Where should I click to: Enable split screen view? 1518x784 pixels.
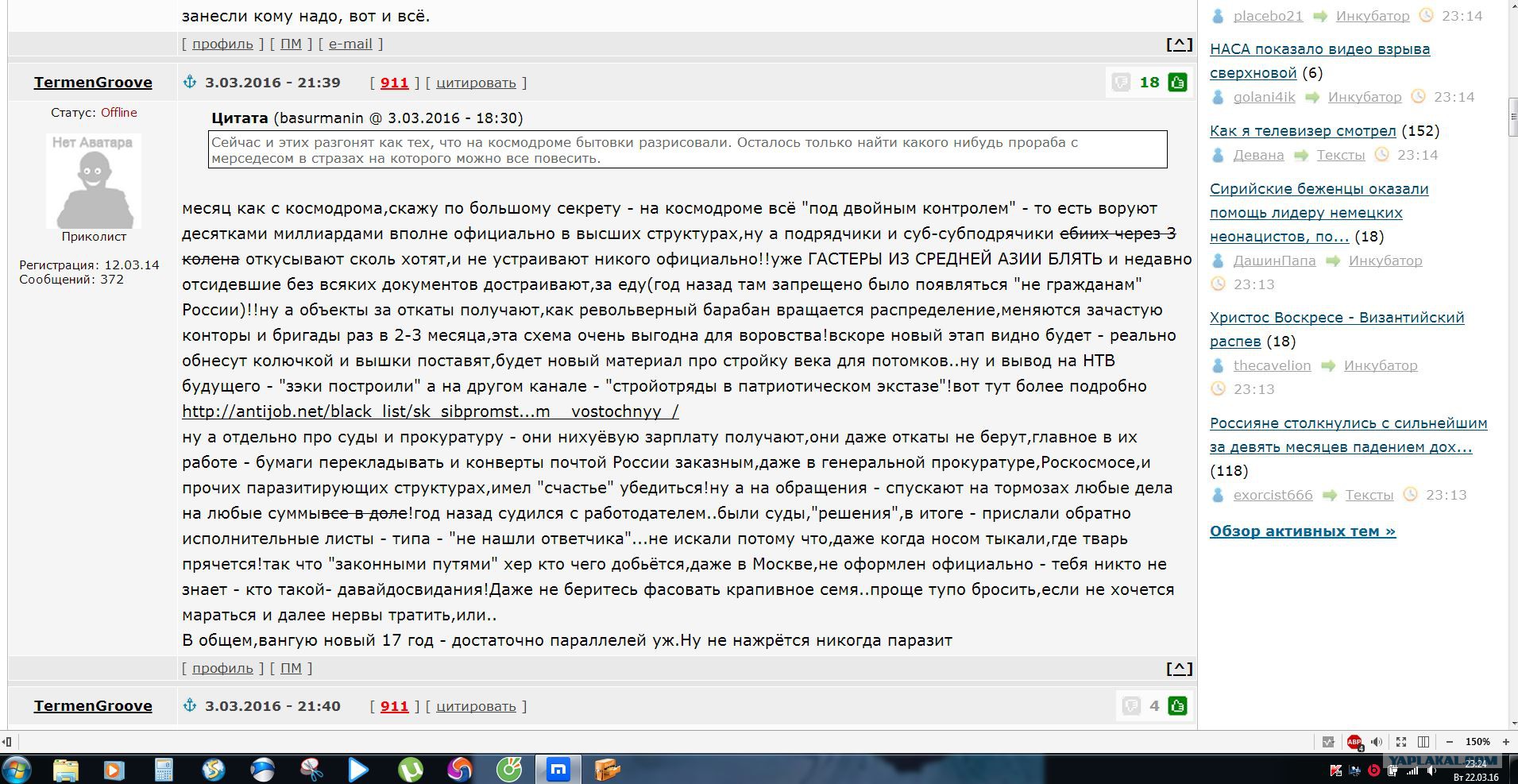click(1423, 742)
